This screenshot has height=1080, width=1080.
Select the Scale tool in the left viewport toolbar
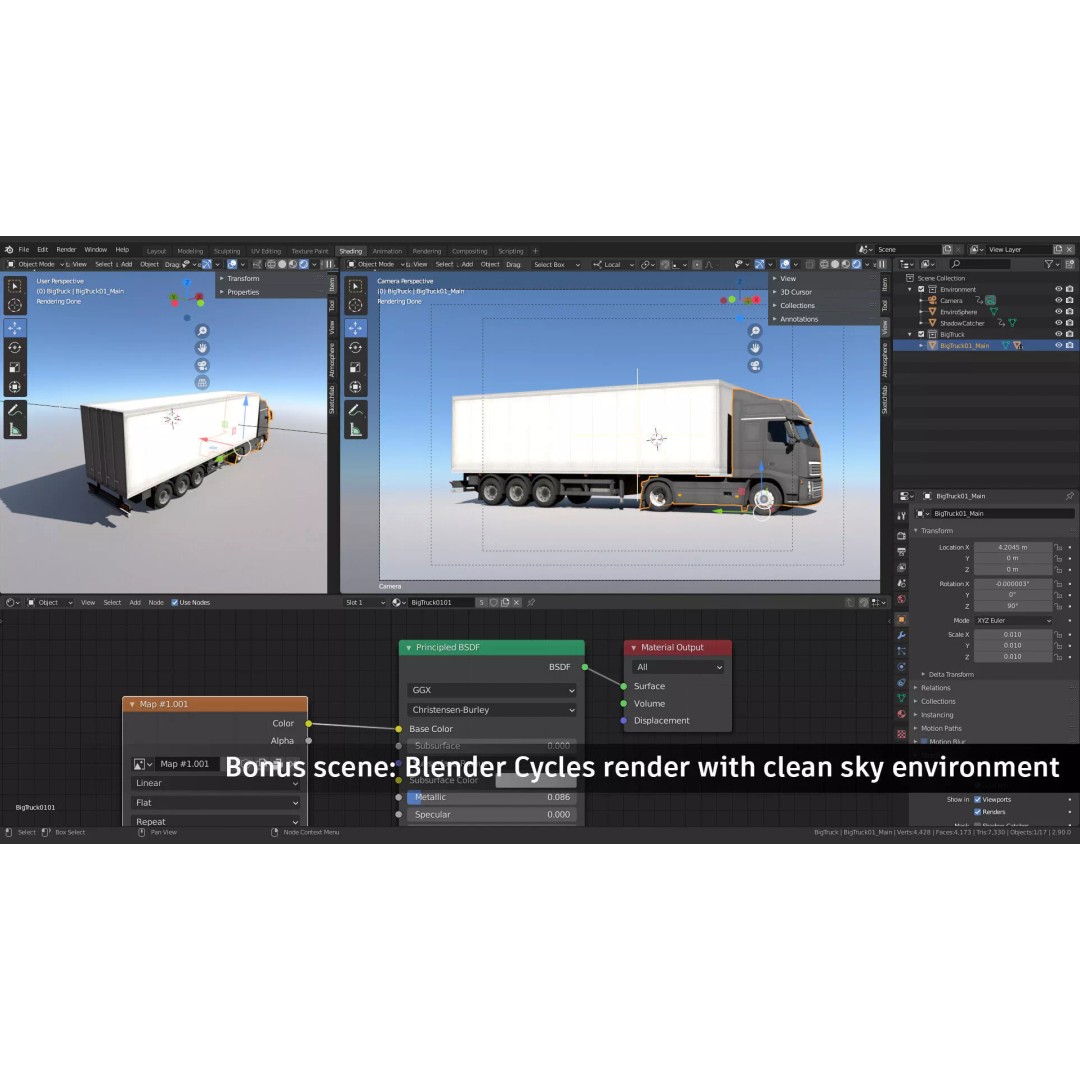click(x=14, y=367)
